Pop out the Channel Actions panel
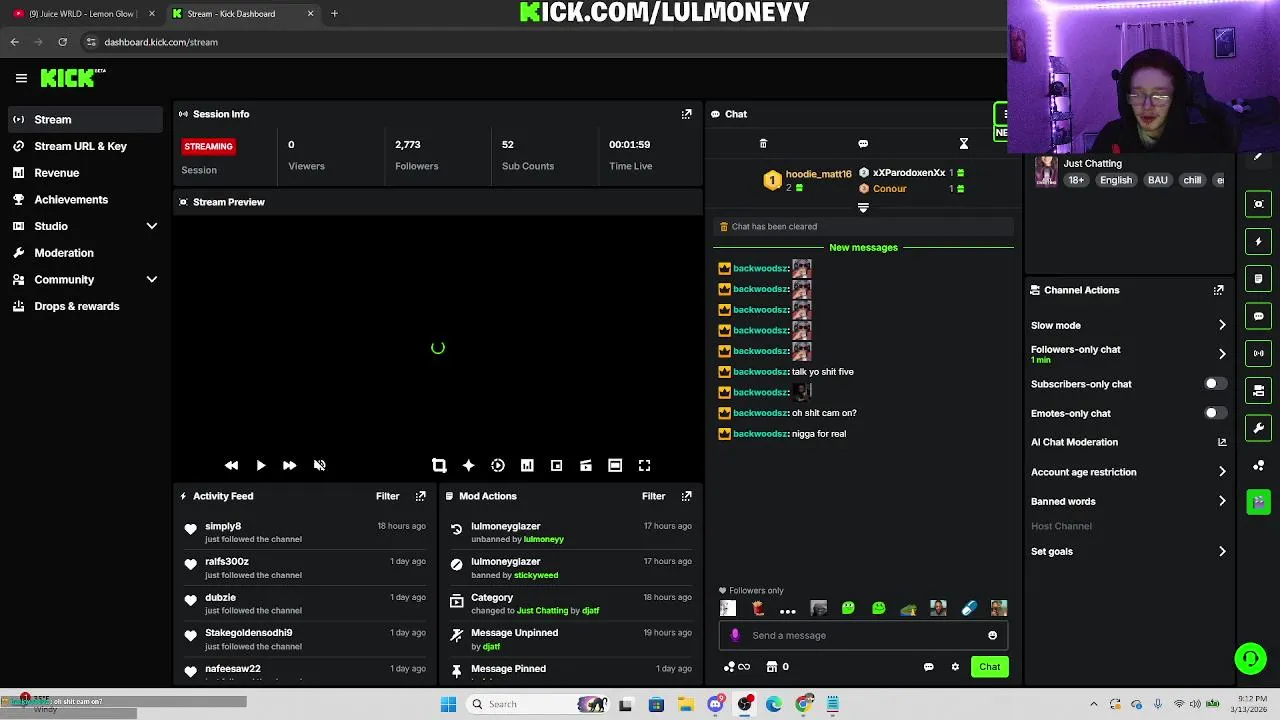1280x720 pixels. tap(1218, 290)
